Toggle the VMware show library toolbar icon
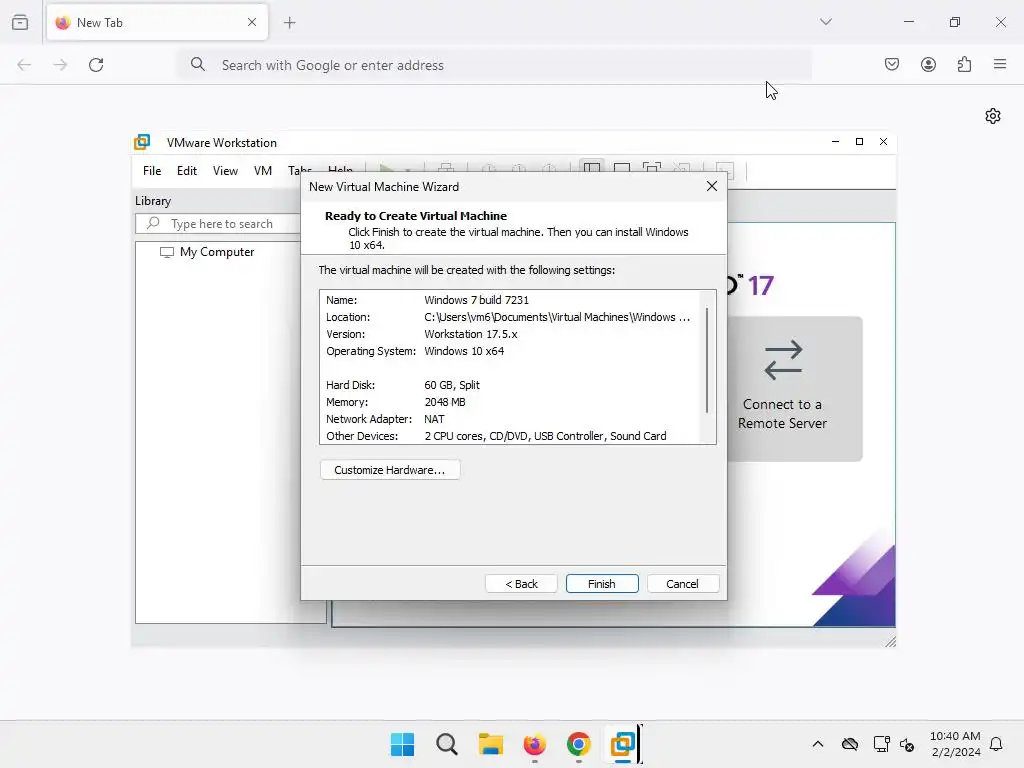The image size is (1024, 768). [x=592, y=168]
